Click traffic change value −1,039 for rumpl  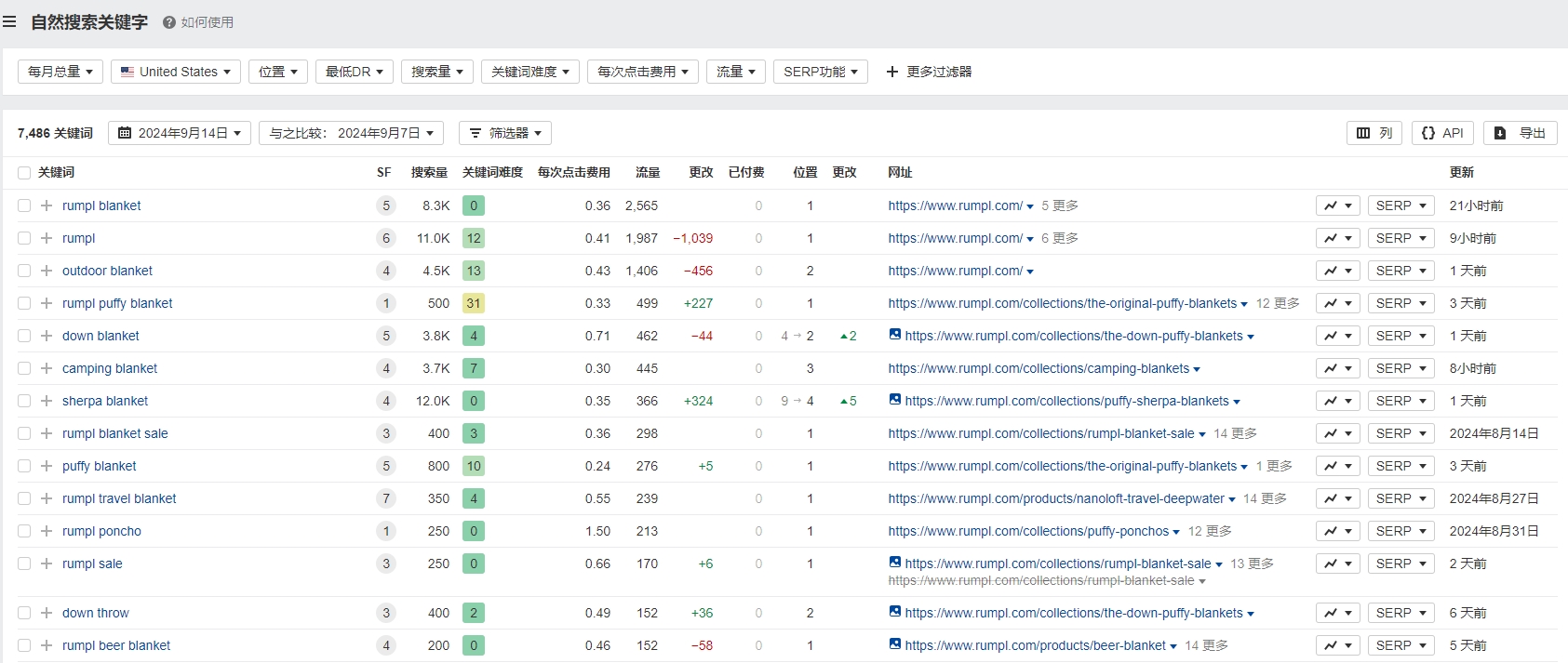pyautogui.click(x=693, y=238)
